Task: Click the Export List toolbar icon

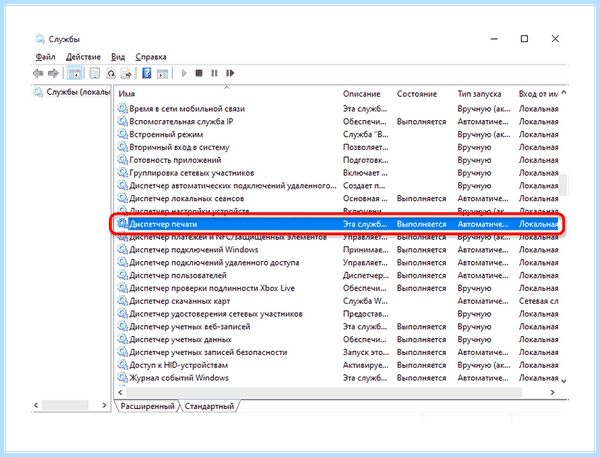Action: point(126,73)
